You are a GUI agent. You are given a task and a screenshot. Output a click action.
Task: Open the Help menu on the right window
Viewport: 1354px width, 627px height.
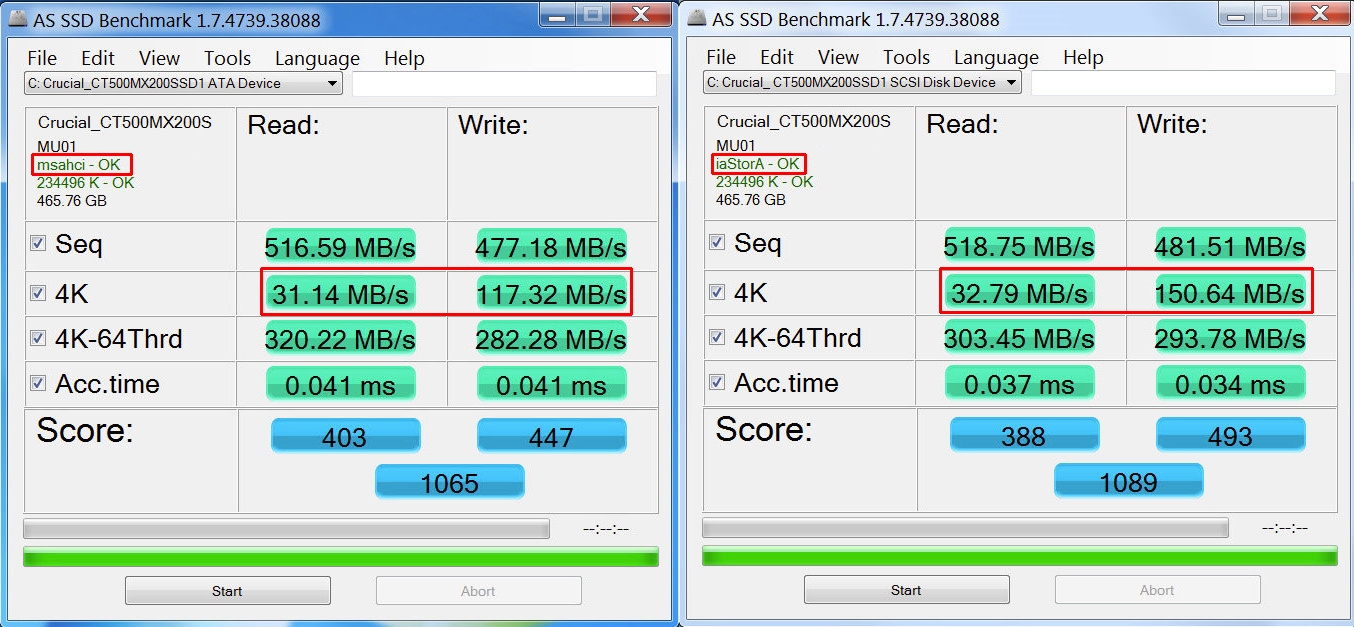(x=1083, y=57)
